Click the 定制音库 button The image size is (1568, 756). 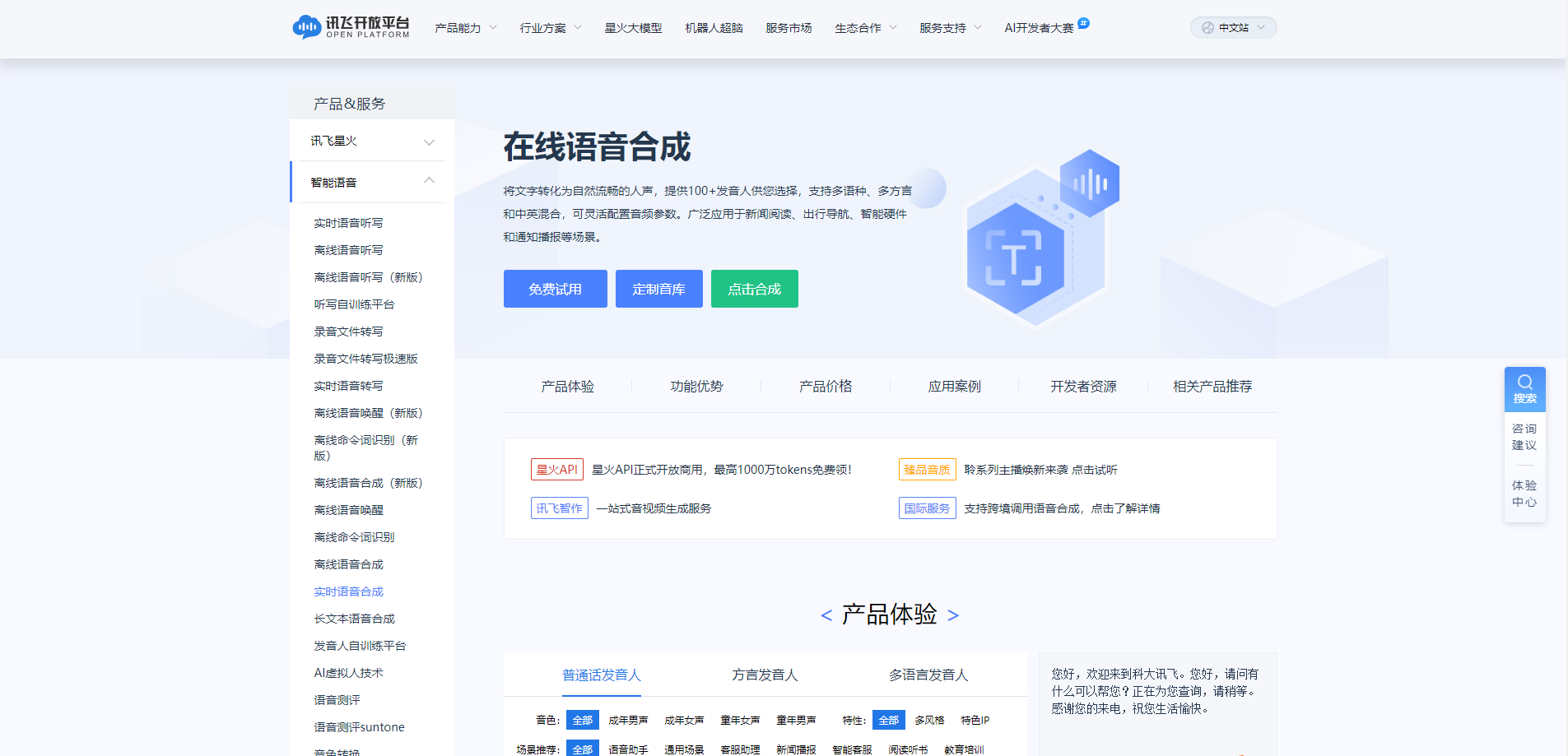(658, 289)
